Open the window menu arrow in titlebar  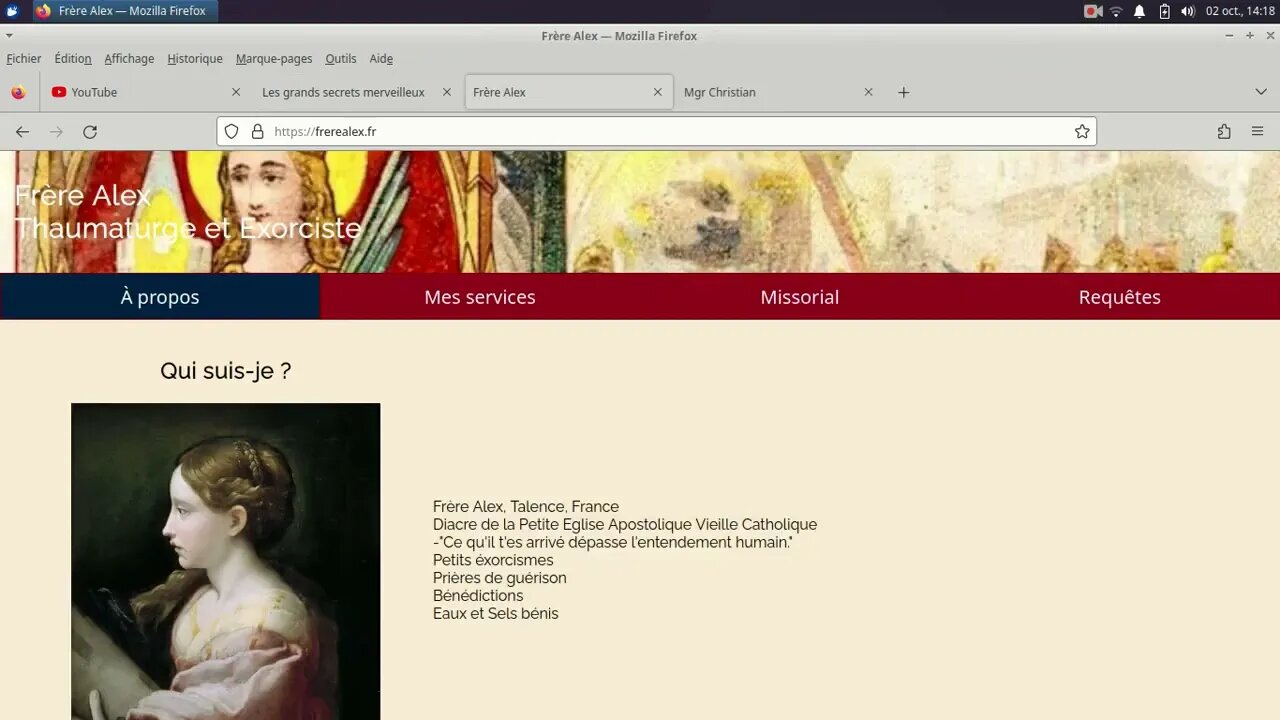9,36
